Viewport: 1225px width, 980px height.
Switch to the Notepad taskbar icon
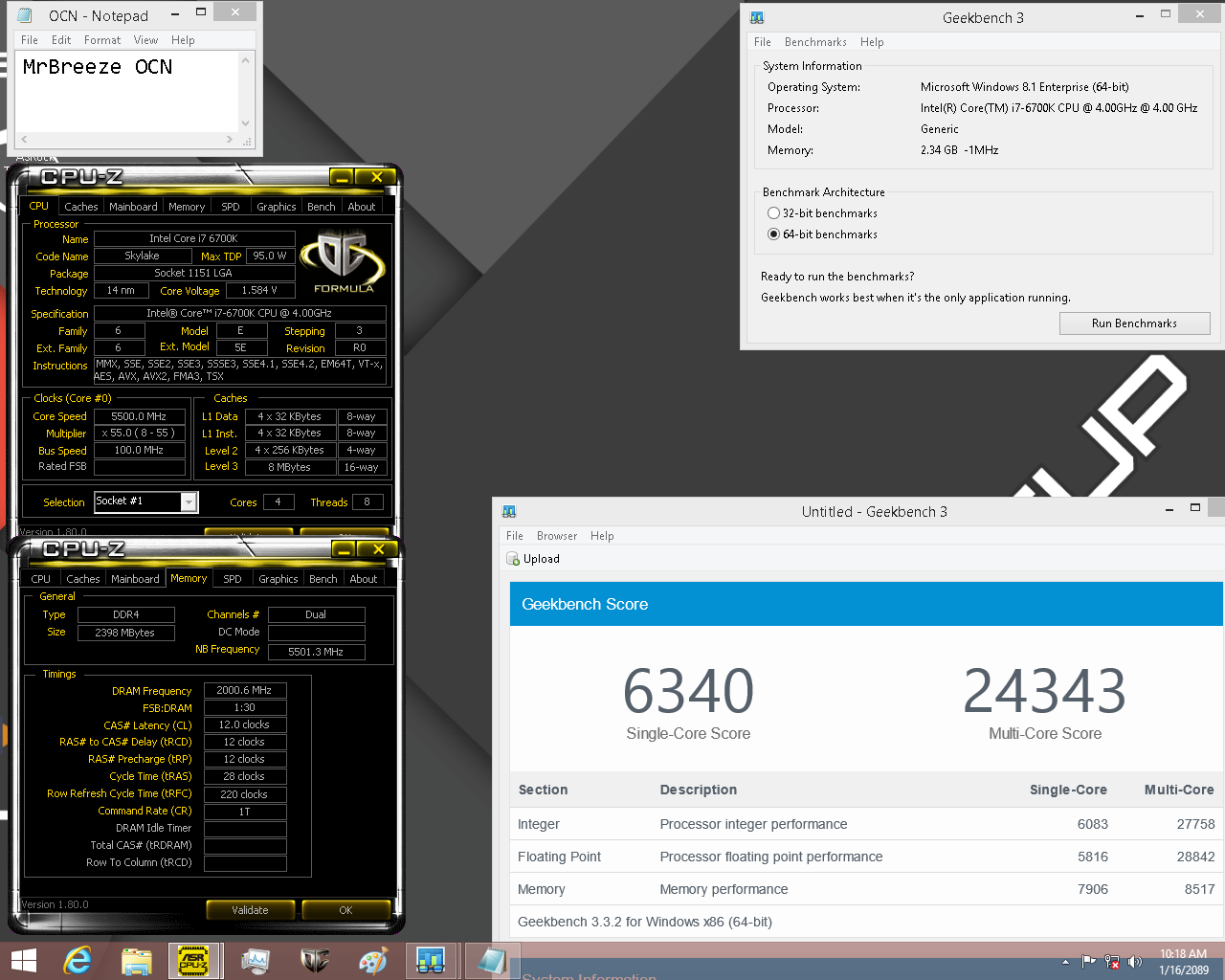pos(492,961)
